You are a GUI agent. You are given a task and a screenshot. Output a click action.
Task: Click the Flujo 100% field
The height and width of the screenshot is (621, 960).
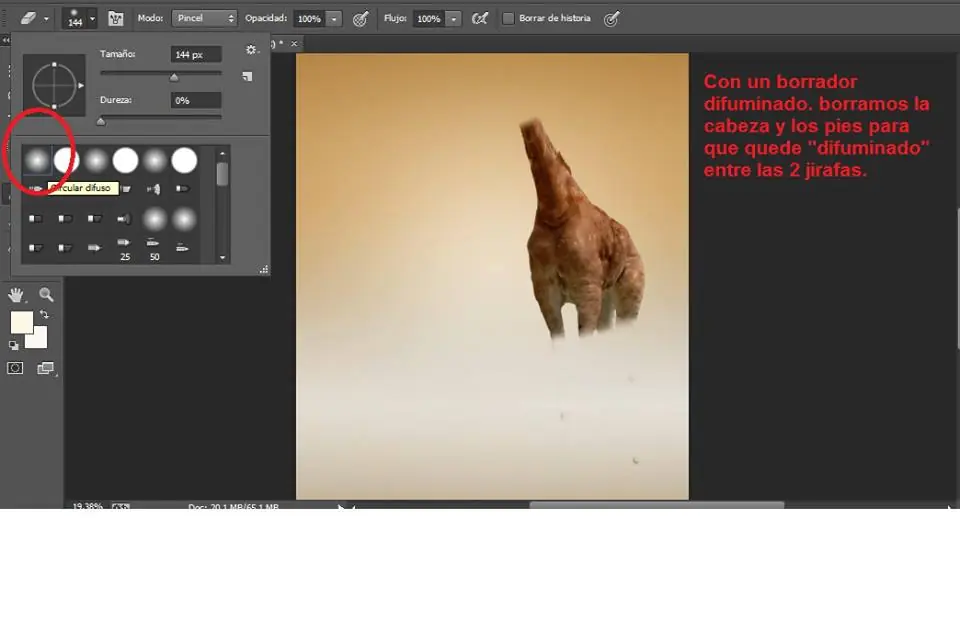click(429, 19)
